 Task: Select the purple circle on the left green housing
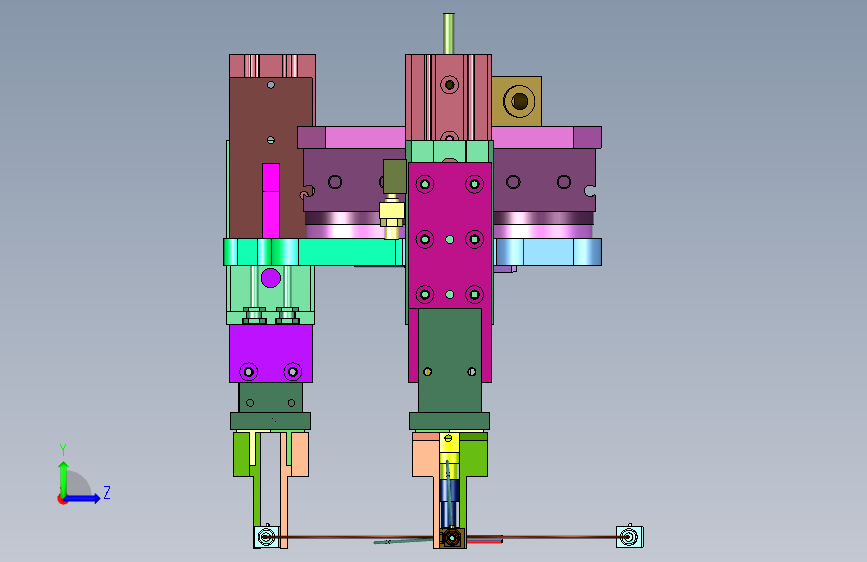coord(270,278)
